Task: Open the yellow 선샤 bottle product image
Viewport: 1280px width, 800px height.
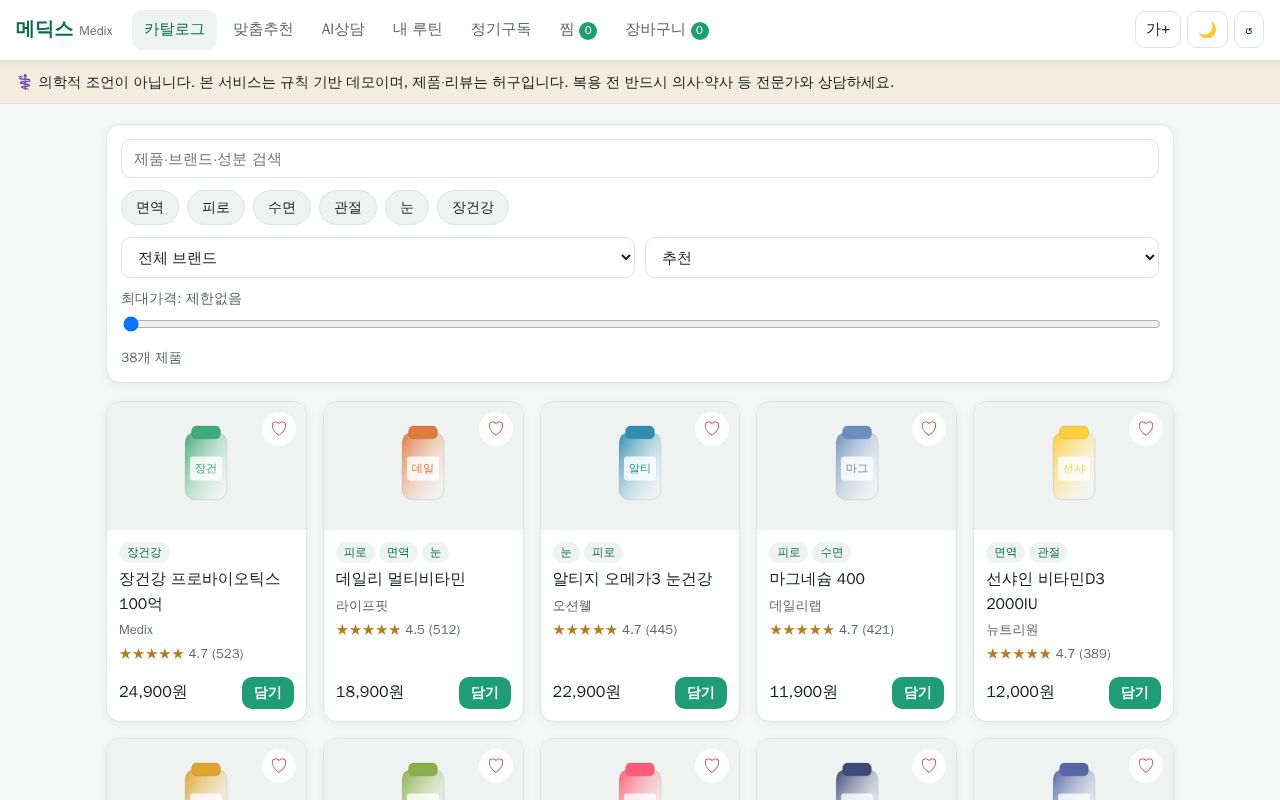Action: 1074,464
